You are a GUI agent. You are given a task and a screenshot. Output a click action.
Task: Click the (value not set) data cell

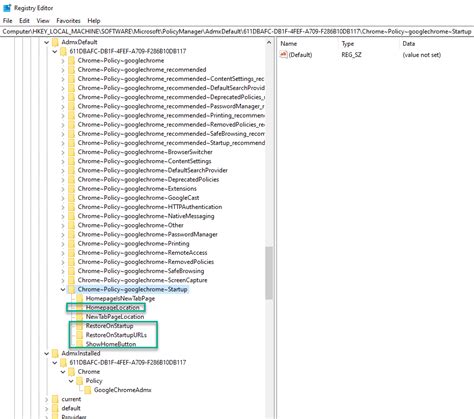pyautogui.click(x=422, y=55)
